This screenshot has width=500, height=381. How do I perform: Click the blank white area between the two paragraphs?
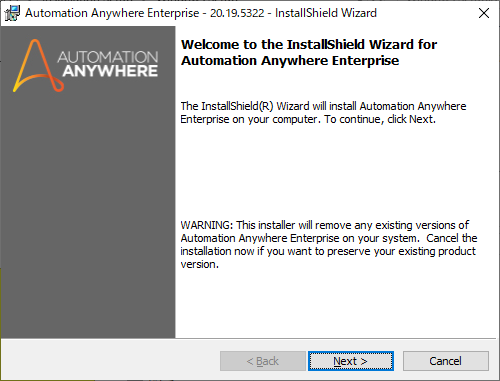(x=333, y=172)
